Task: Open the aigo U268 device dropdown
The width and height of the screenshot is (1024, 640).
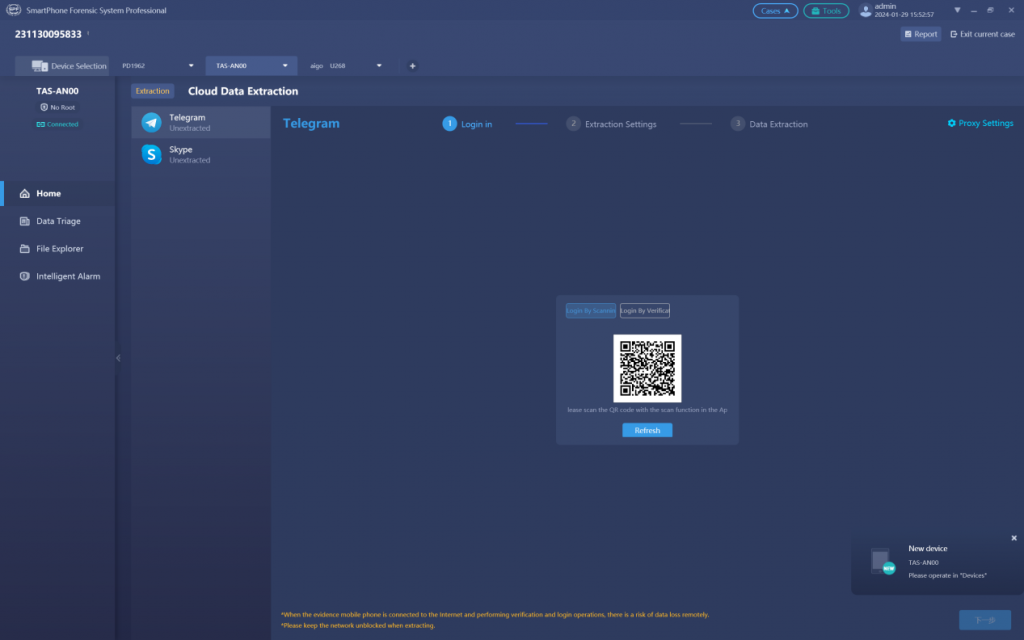Action: [345, 65]
